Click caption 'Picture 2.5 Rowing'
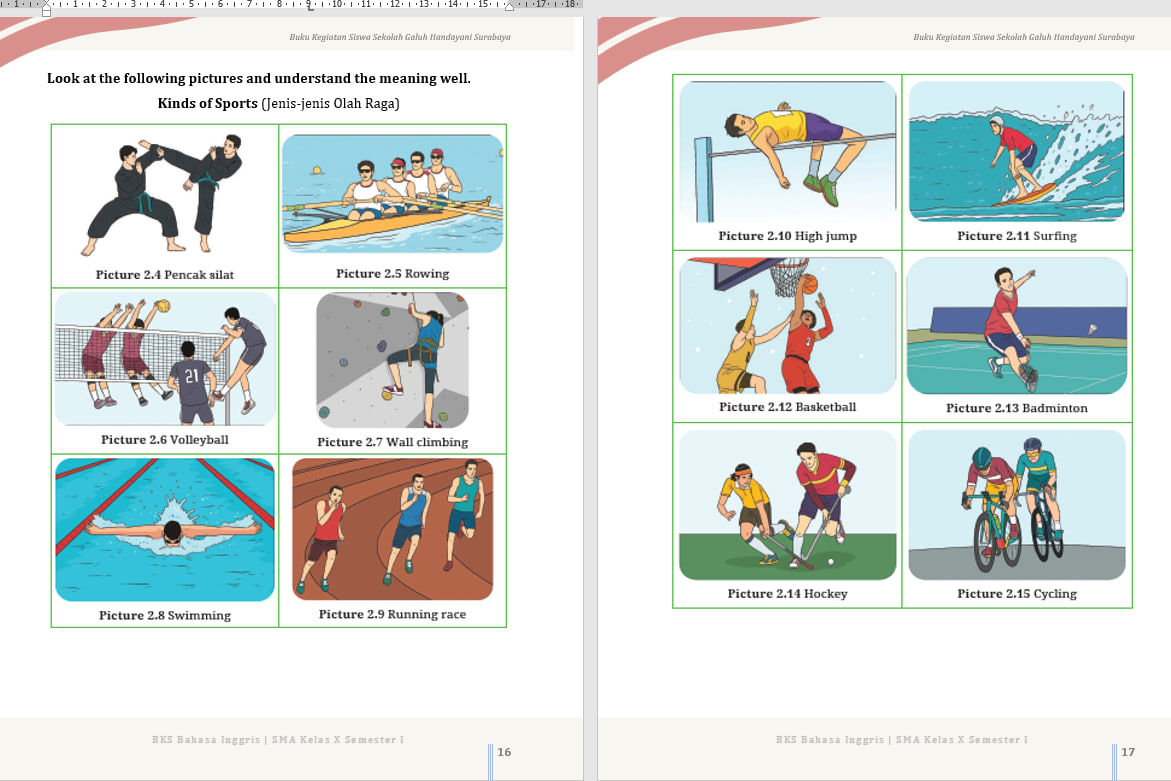This screenshot has height=781, width=1171. [x=393, y=273]
